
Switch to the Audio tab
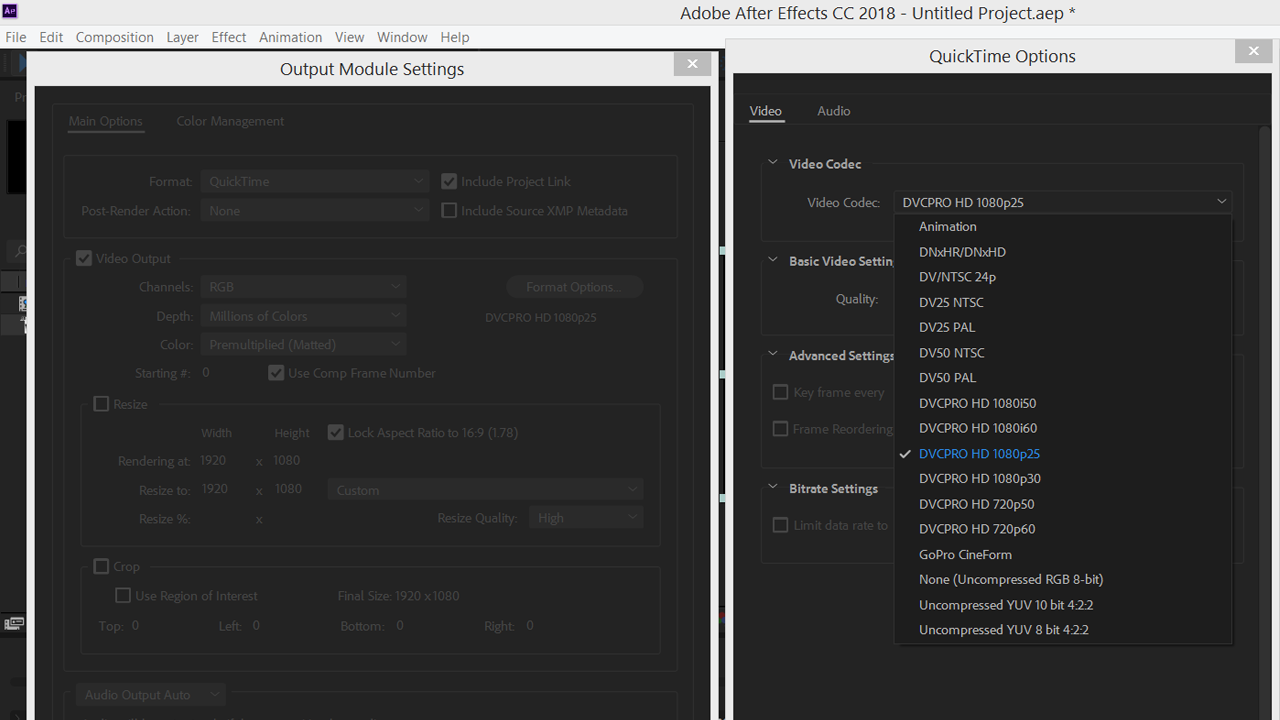tap(833, 111)
